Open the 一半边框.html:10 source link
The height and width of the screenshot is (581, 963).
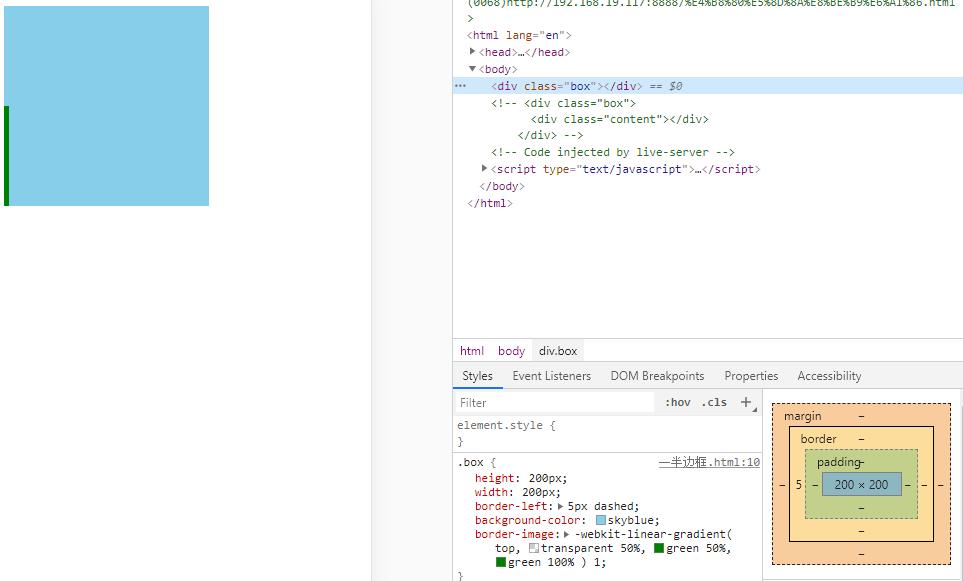coord(709,462)
